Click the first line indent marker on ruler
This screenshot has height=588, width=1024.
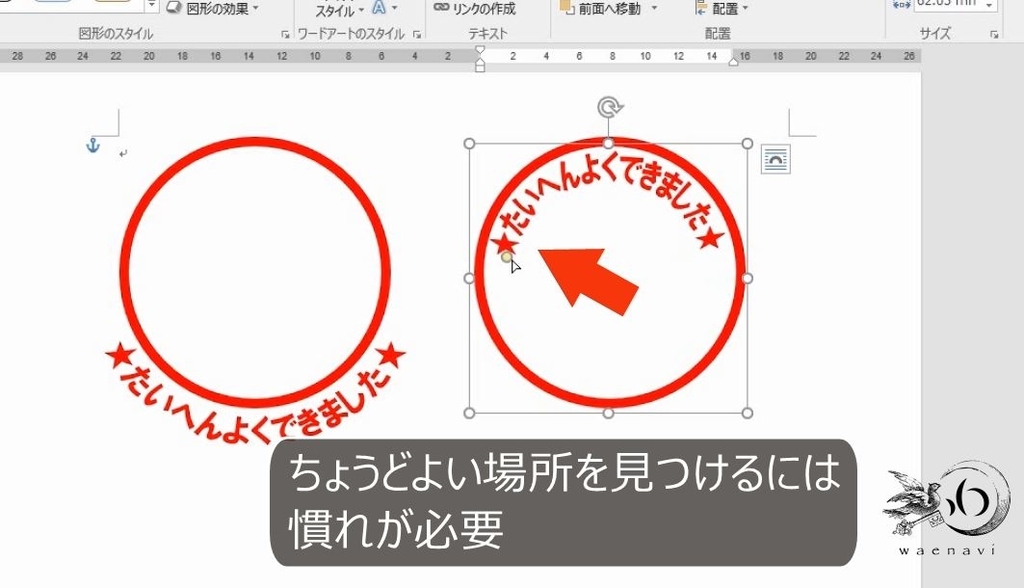click(480, 50)
